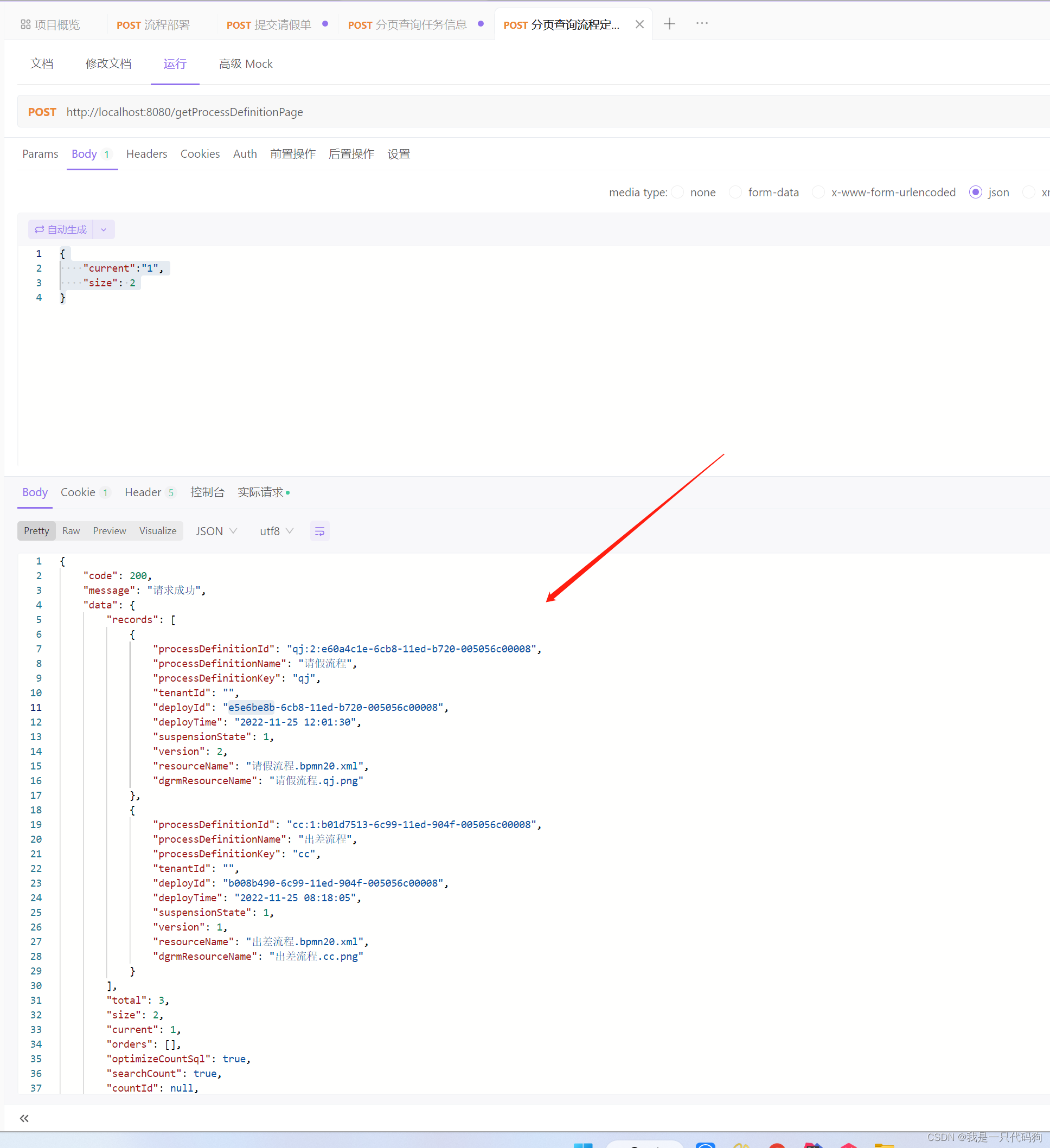This screenshot has width=1050, height=1148.
Task: Select the x-www-form-urlencoded radio button
Action: tap(818, 193)
